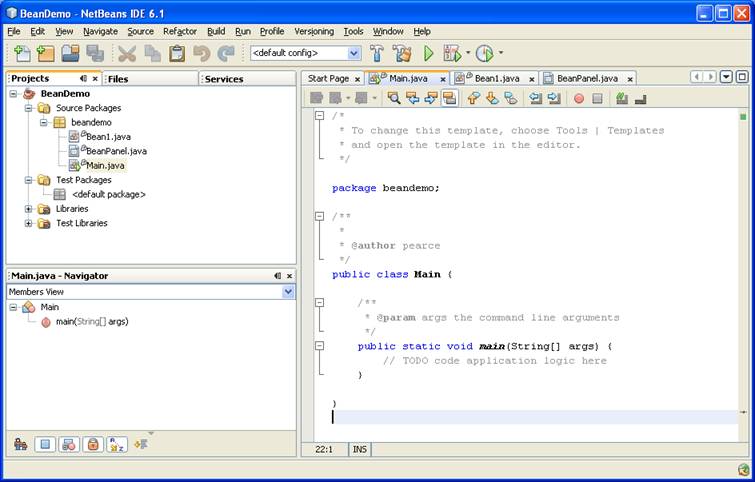
Task: Click the Shift Line Left icon
Action: coord(535,98)
